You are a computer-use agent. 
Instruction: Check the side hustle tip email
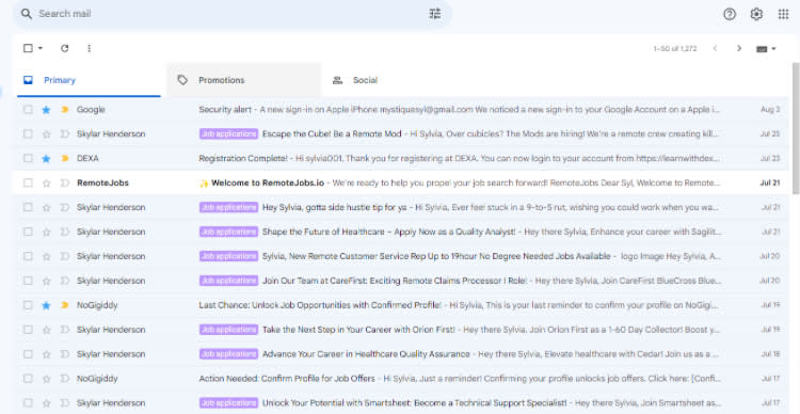click(x=28, y=207)
